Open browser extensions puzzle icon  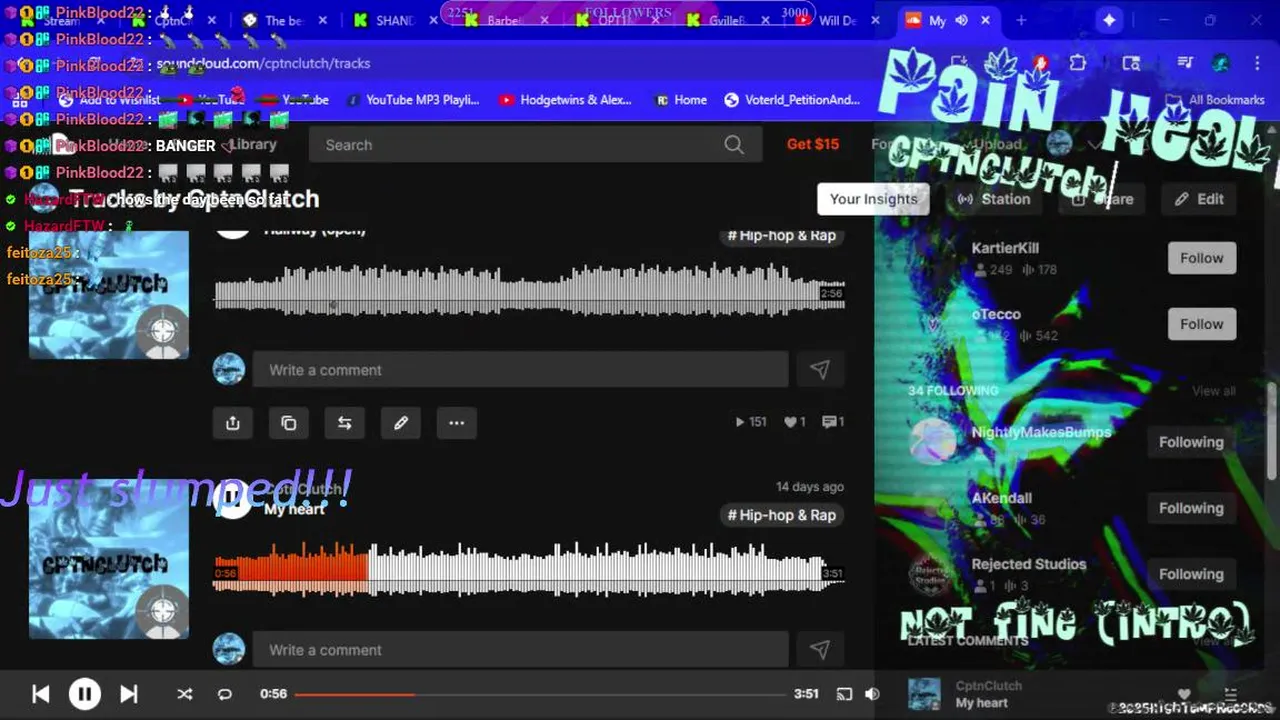tap(1077, 63)
